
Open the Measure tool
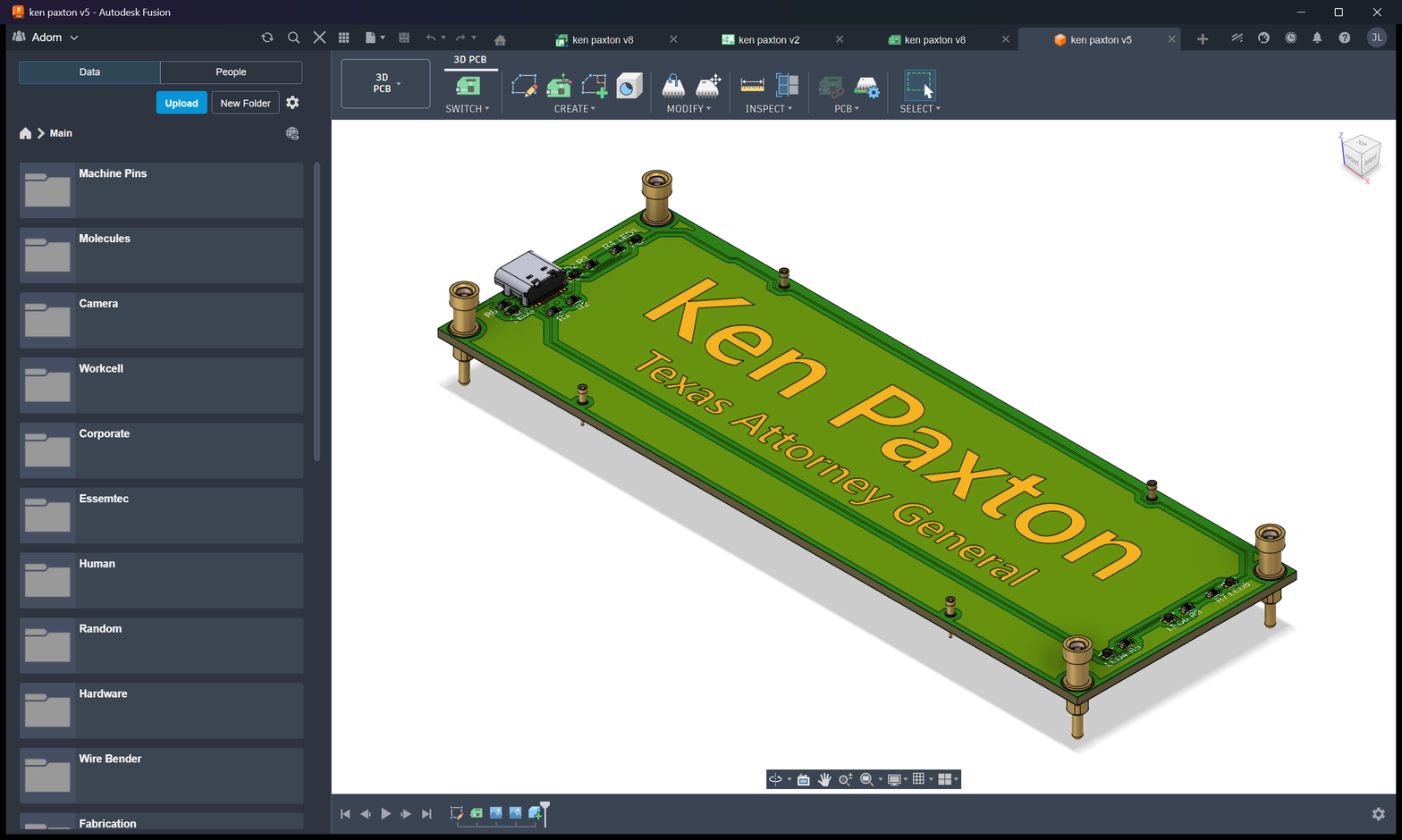(x=752, y=86)
